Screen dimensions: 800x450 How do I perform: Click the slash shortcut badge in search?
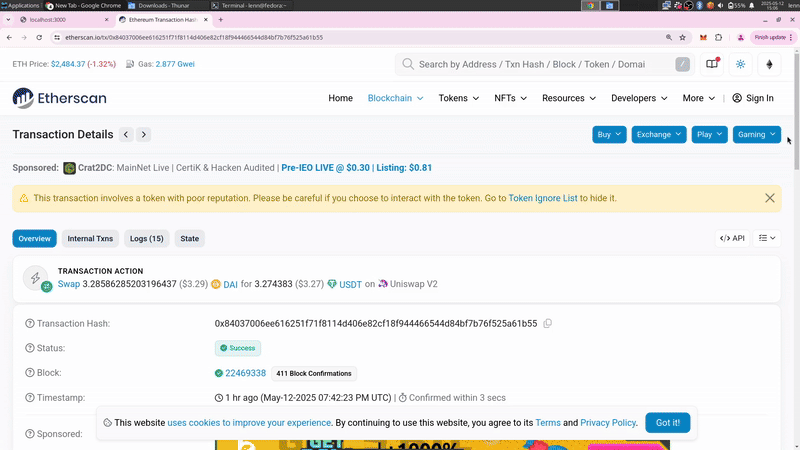coord(682,64)
